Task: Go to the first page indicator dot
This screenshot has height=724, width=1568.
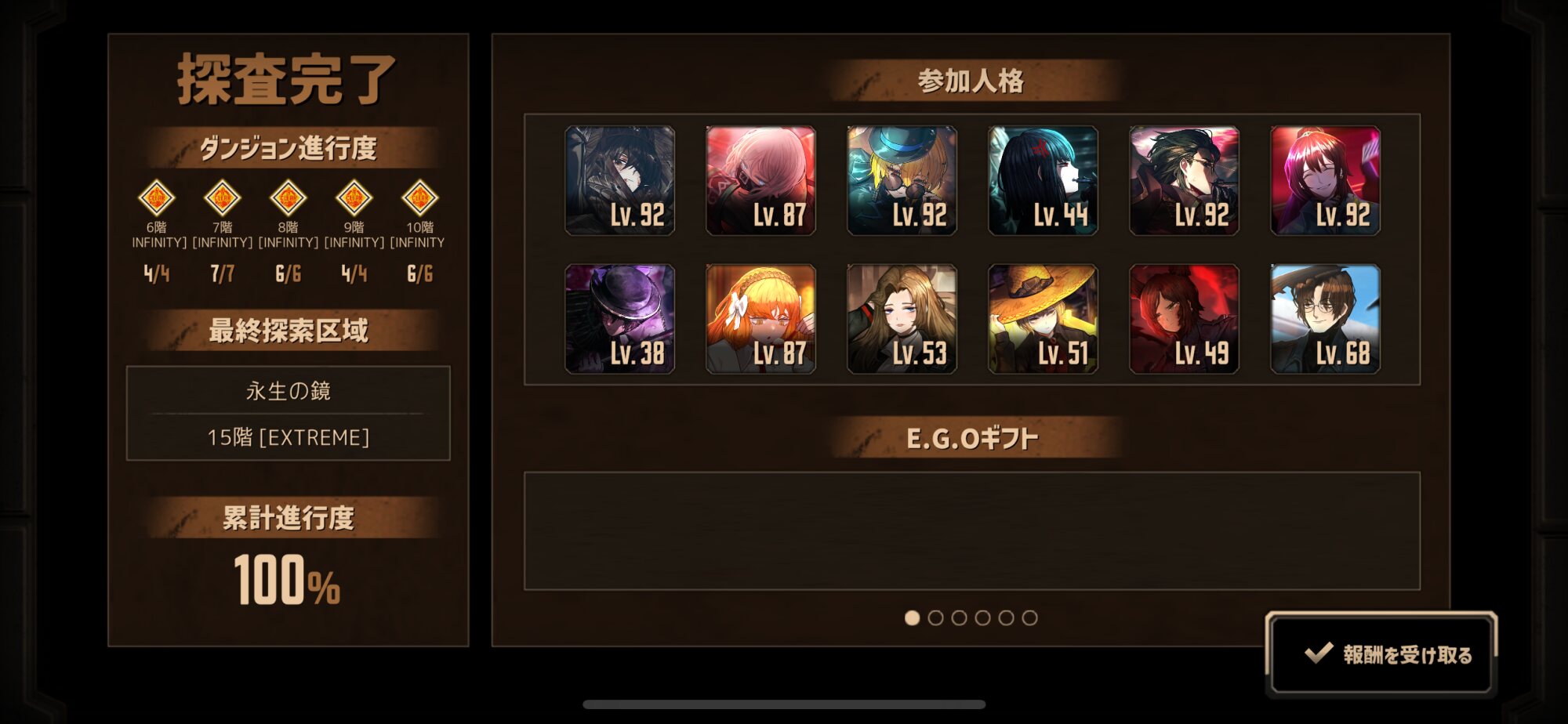Action: [x=912, y=617]
